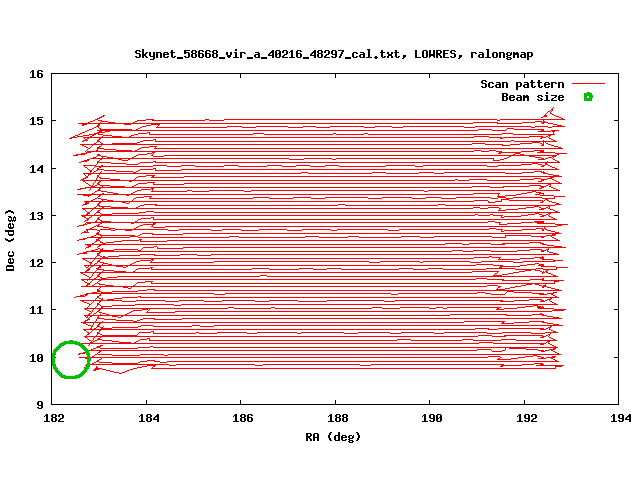
Task: Click the y-axis tick label 10
Action: coord(36,358)
